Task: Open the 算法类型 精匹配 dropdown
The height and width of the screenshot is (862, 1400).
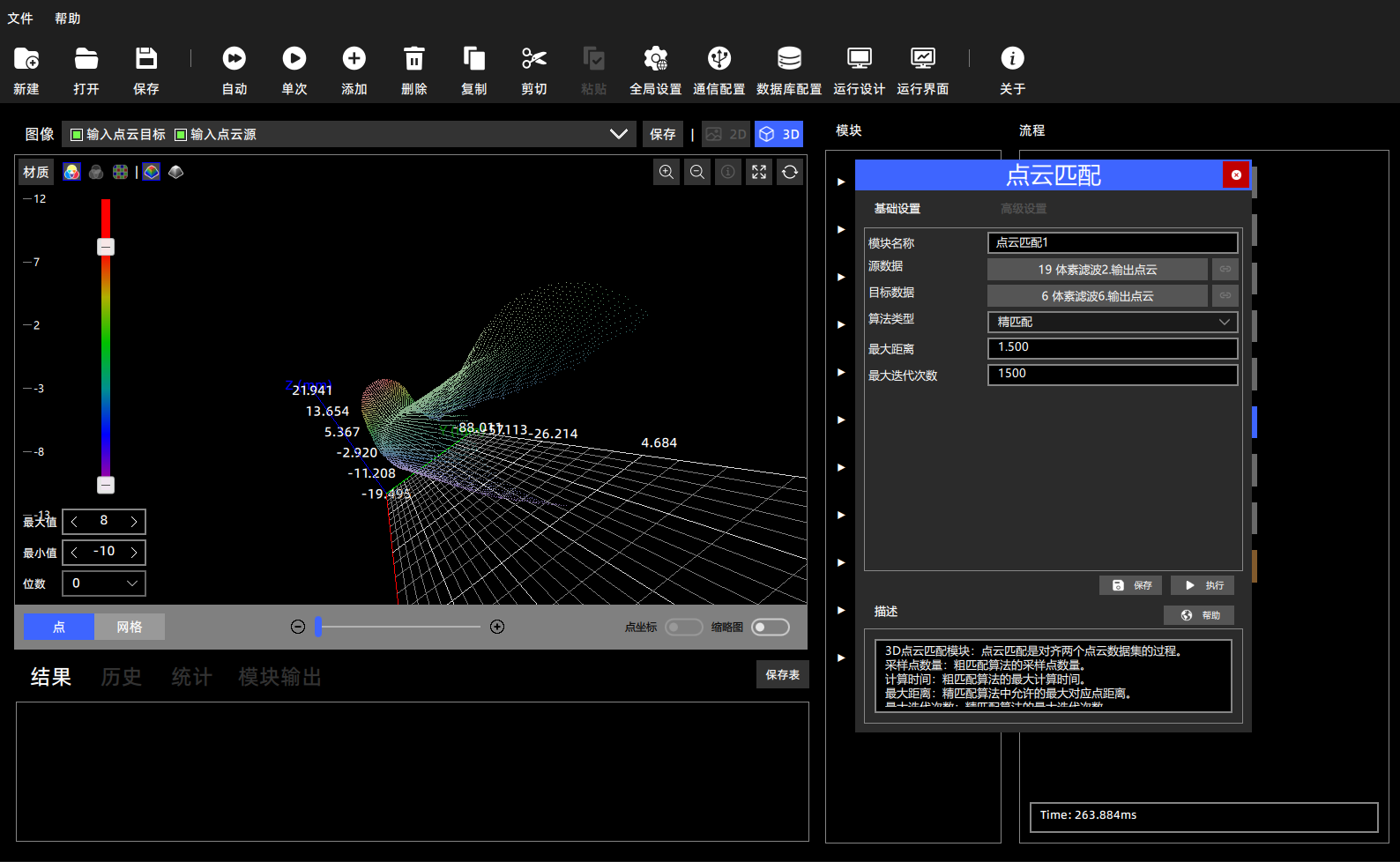Action: (1113, 322)
